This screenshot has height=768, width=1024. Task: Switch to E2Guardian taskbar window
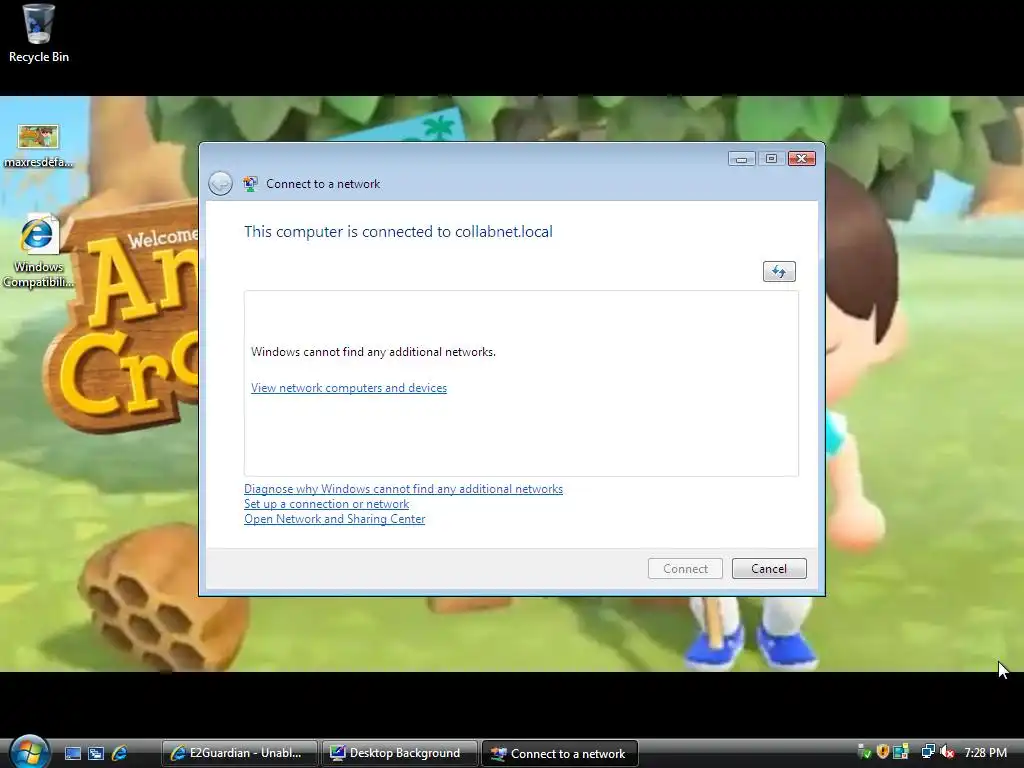240,753
